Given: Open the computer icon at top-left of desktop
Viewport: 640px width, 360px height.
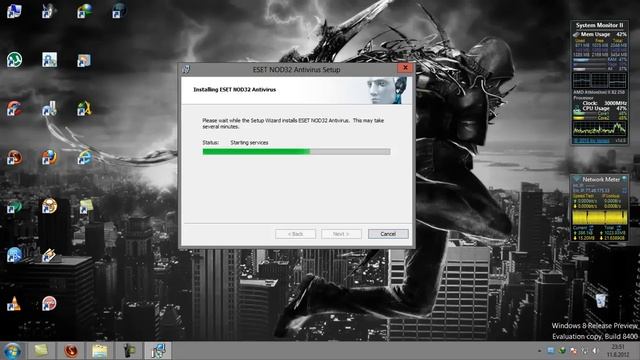Looking at the screenshot, I should click(x=14, y=11).
